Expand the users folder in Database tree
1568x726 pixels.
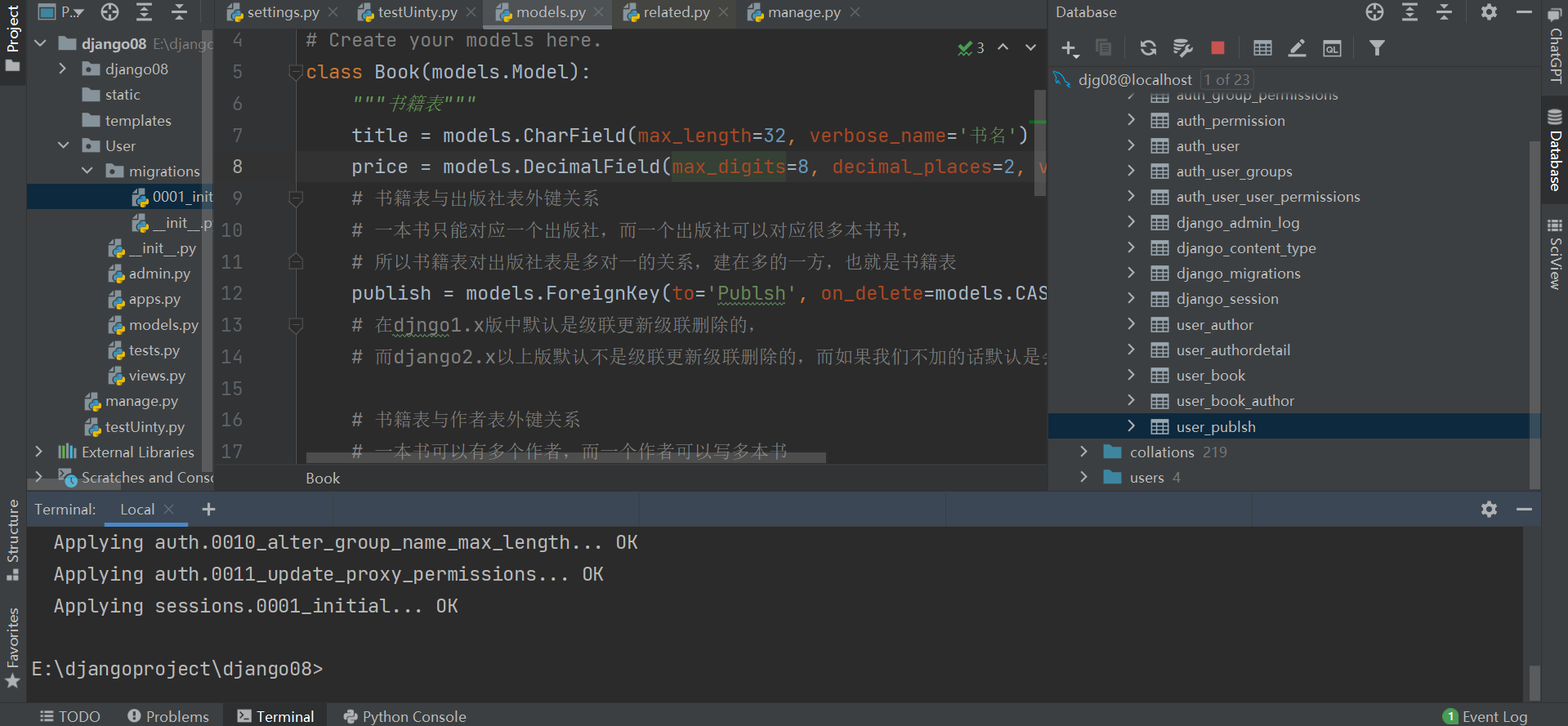pyautogui.click(x=1083, y=477)
